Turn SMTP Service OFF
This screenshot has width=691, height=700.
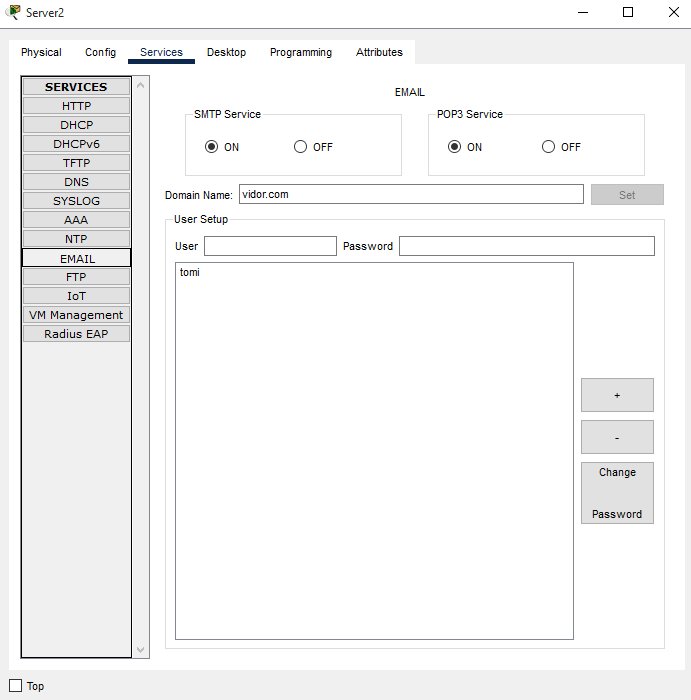300,147
